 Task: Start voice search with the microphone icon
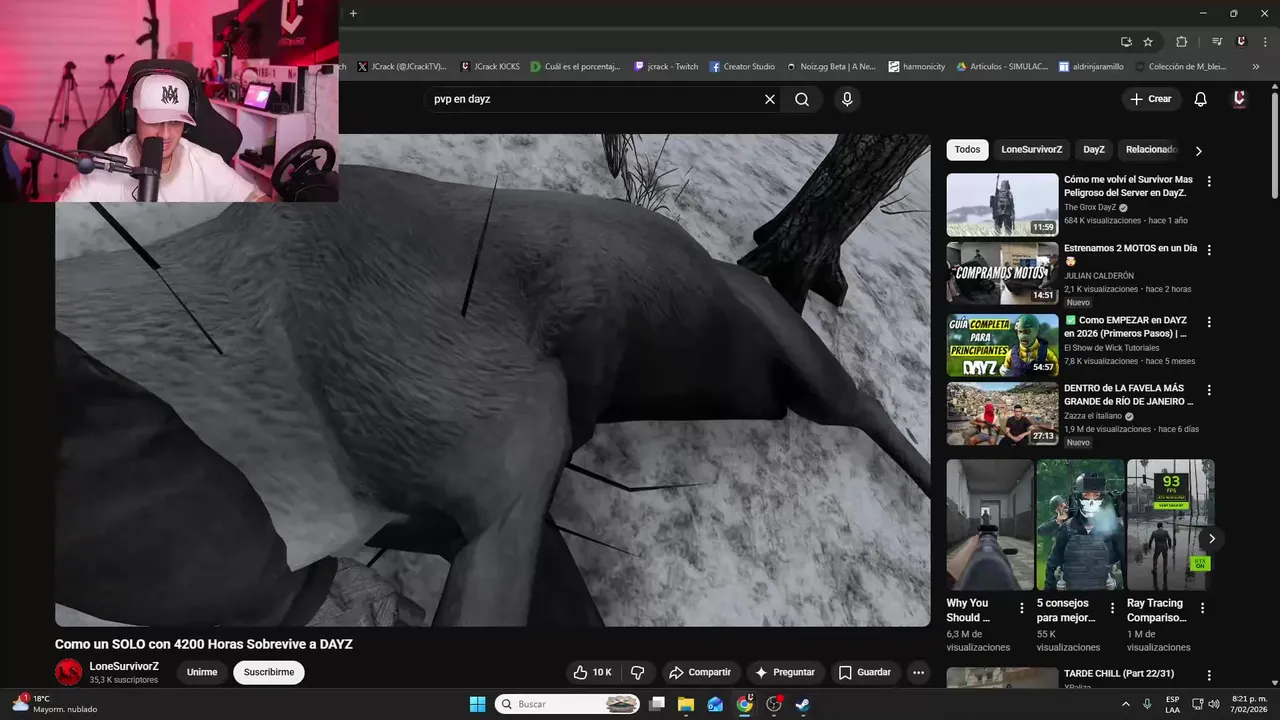pos(847,99)
